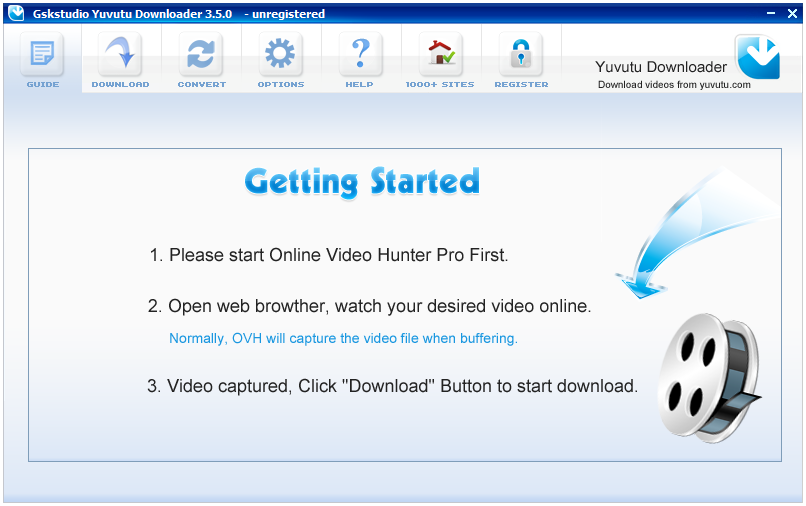
Task: Close the Yuvutu Downloader window
Action: 792,14
